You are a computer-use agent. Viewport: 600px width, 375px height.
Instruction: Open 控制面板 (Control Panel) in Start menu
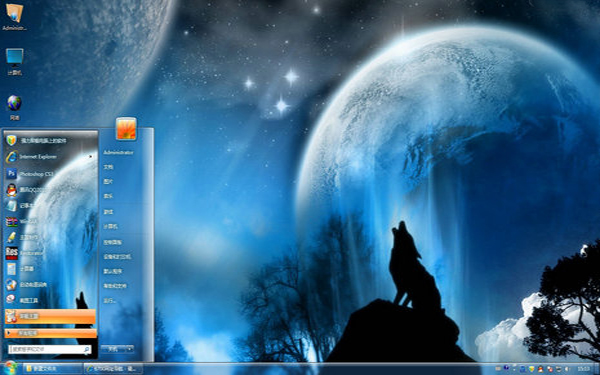click(x=112, y=242)
